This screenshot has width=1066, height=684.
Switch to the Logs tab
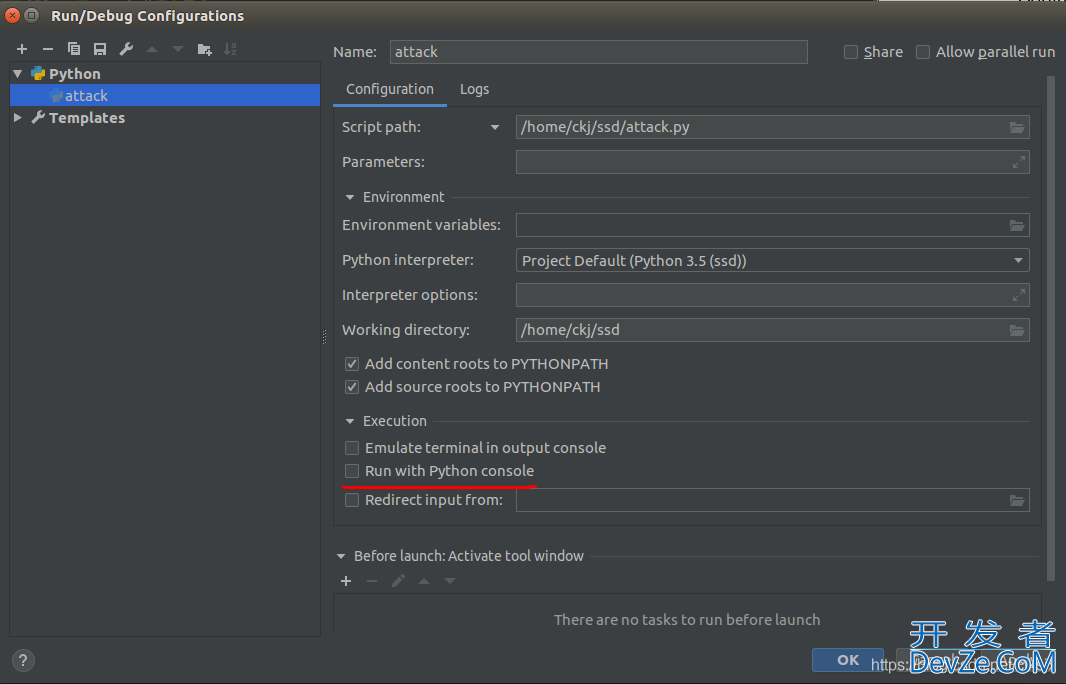point(475,89)
